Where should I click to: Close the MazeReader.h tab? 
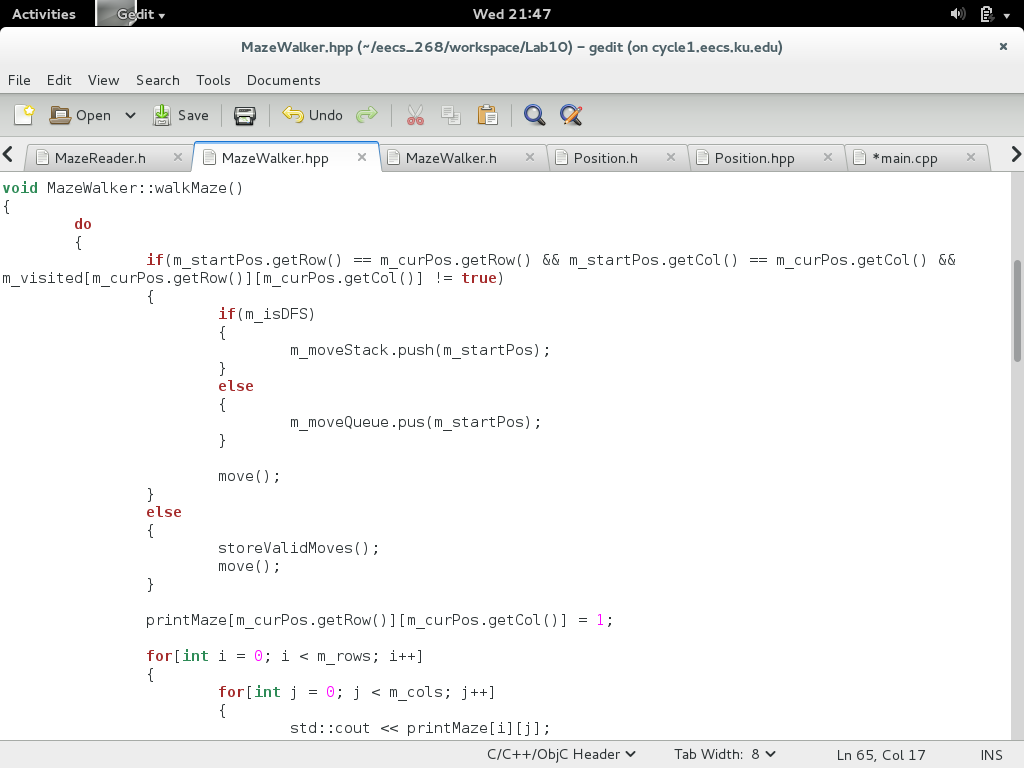pos(178,157)
